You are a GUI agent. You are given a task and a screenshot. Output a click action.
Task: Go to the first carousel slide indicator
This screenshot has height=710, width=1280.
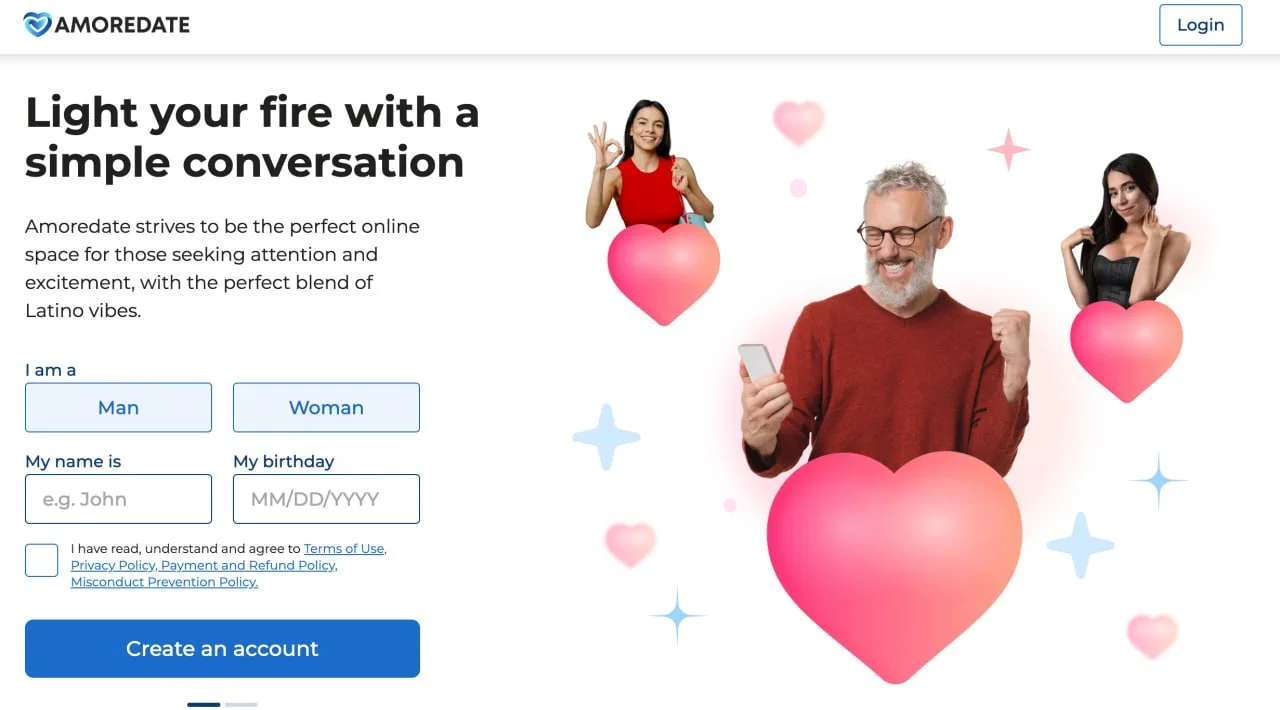click(x=203, y=705)
